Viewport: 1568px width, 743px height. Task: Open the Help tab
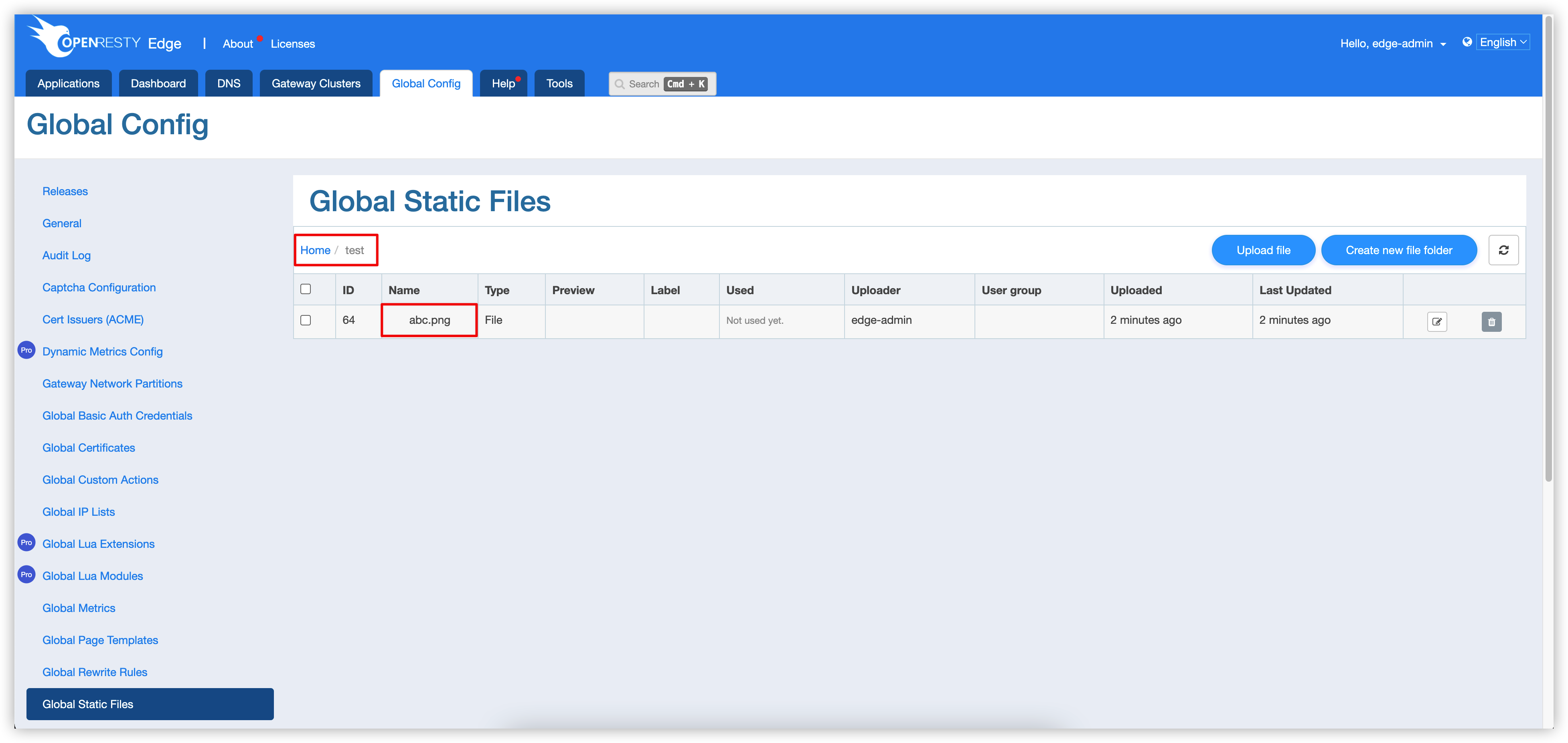[x=503, y=83]
